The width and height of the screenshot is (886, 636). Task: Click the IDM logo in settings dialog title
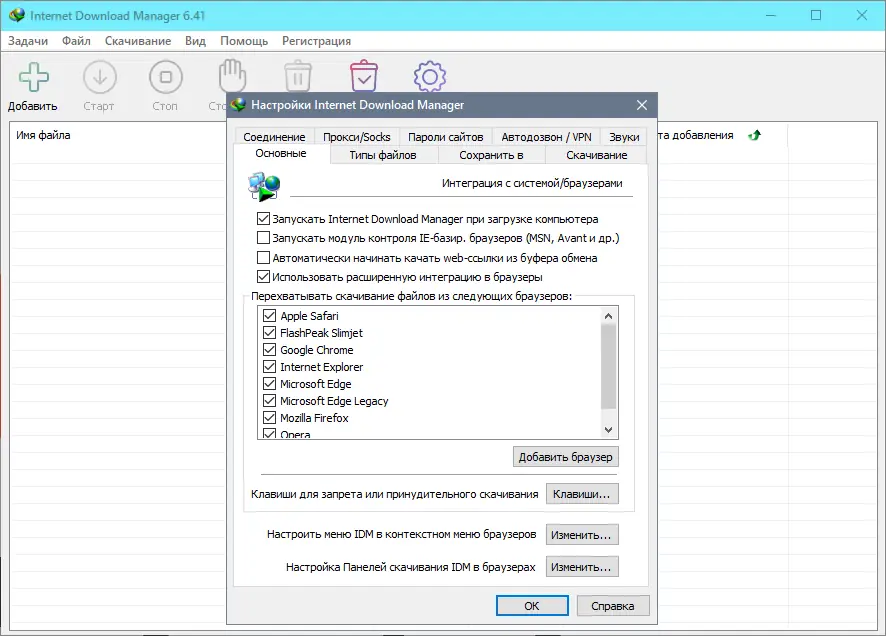[239, 104]
